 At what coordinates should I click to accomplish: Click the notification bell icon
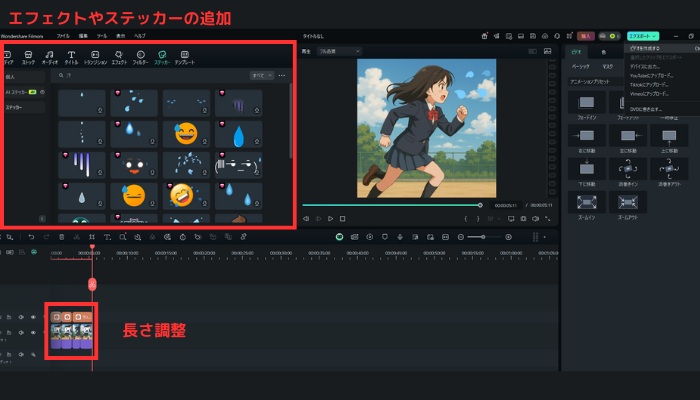(x=557, y=36)
